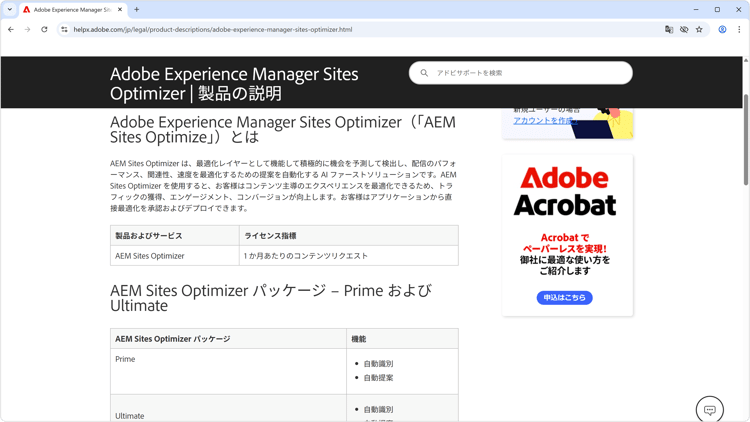Click the 製品およびサービス column header
The image size is (750, 422).
(x=175, y=236)
